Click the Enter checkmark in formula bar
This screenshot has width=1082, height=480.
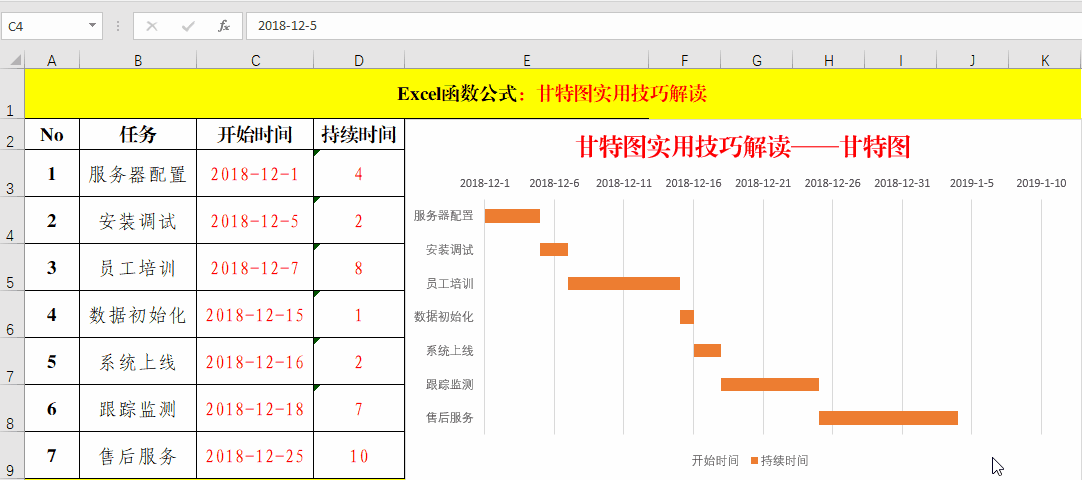(x=188, y=26)
